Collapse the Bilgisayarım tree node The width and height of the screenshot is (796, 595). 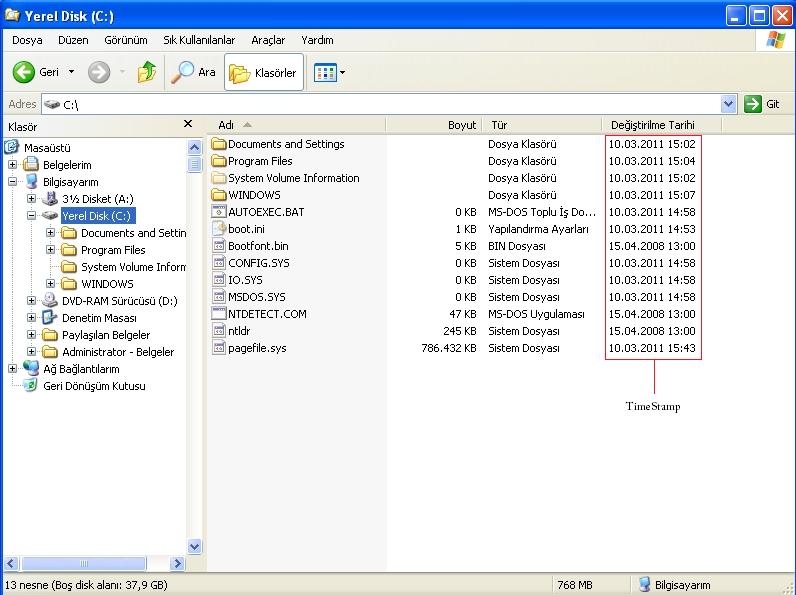point(13,182)
